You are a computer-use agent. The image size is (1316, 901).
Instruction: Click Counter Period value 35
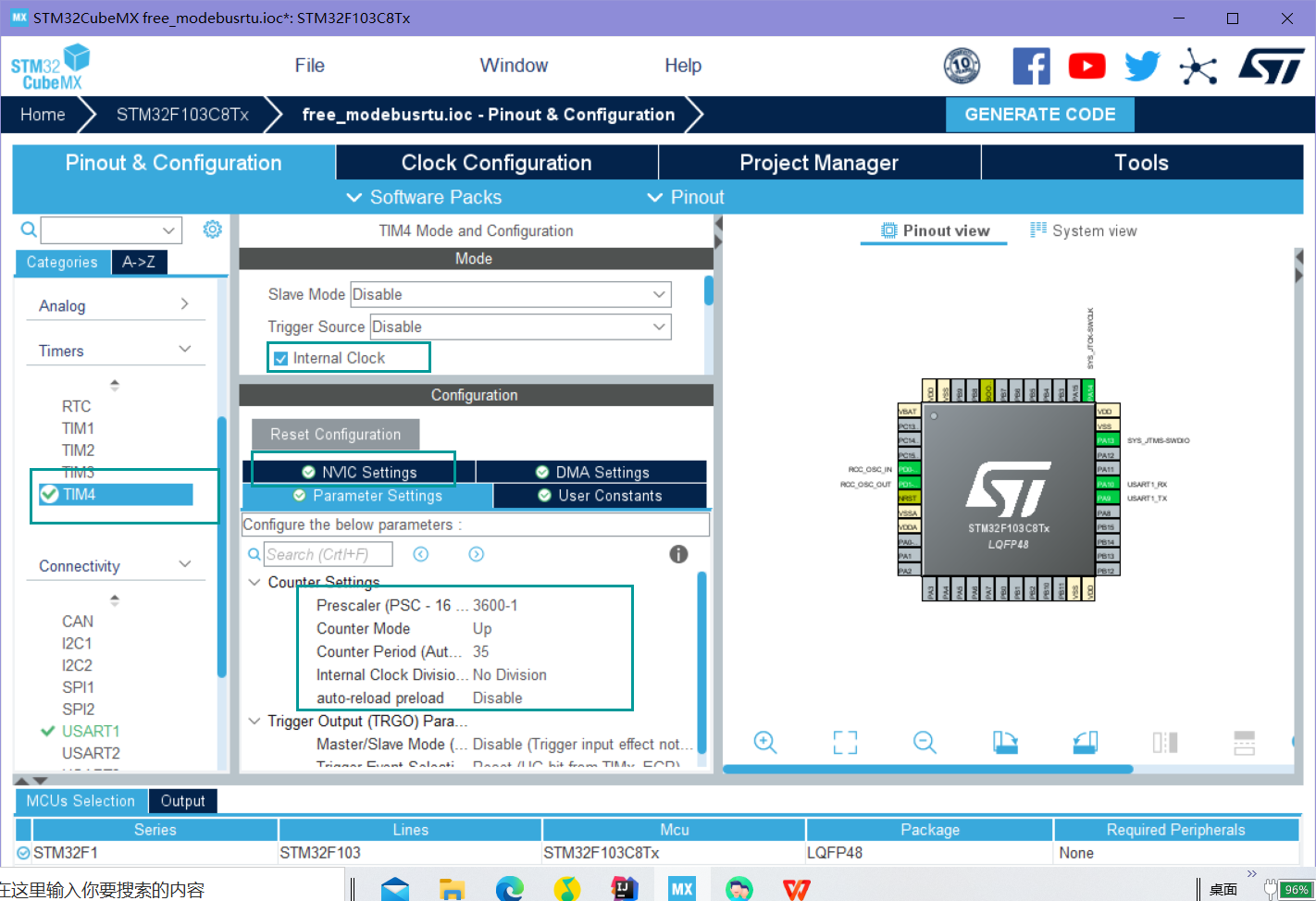[x=481, y=651]
